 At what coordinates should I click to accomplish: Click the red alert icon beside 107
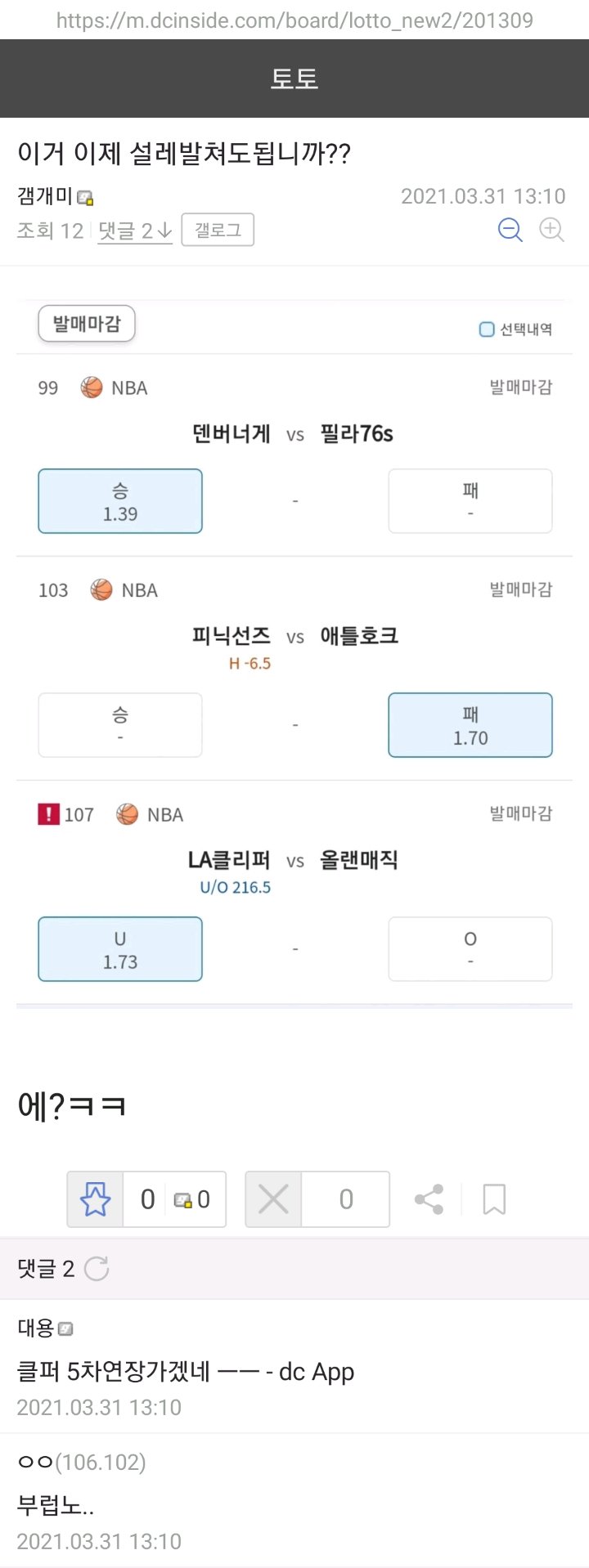[x=48, y=814]
